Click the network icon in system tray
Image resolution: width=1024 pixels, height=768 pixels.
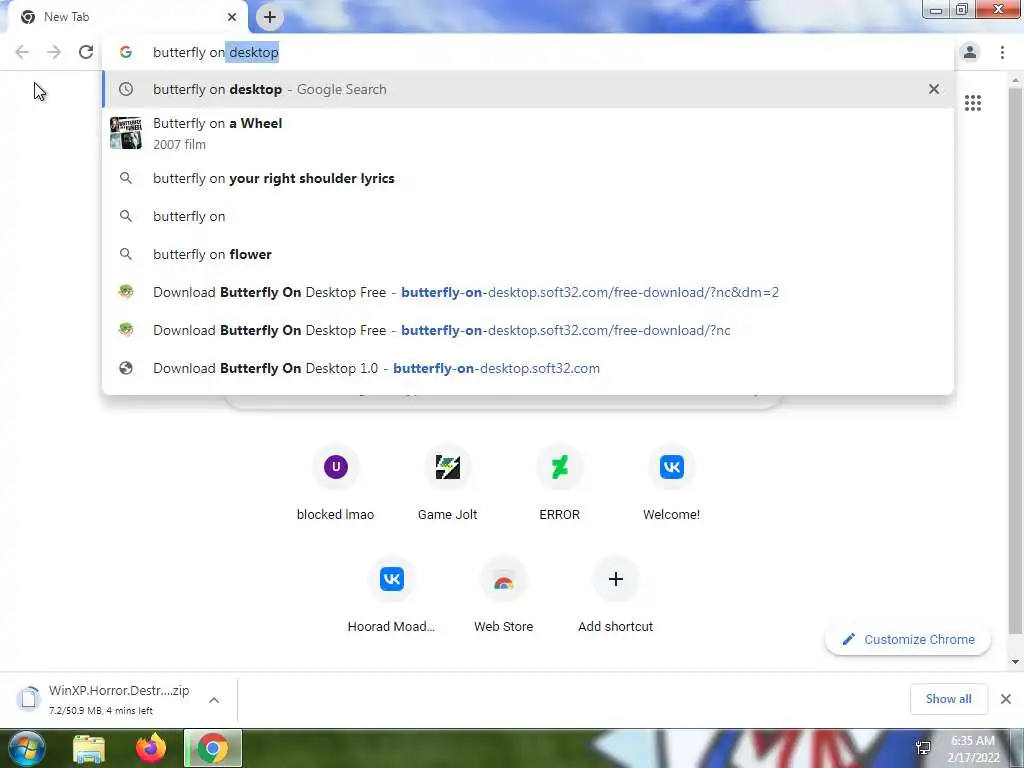(923, 748)
